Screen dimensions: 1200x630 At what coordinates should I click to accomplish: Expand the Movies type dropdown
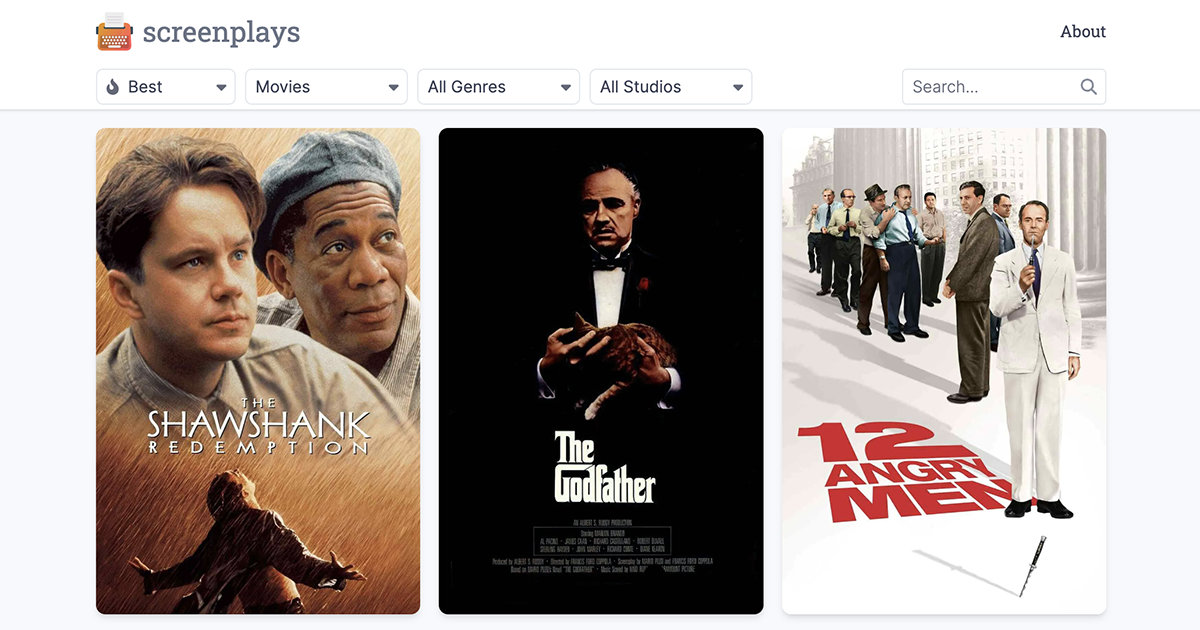click(326, 87)
